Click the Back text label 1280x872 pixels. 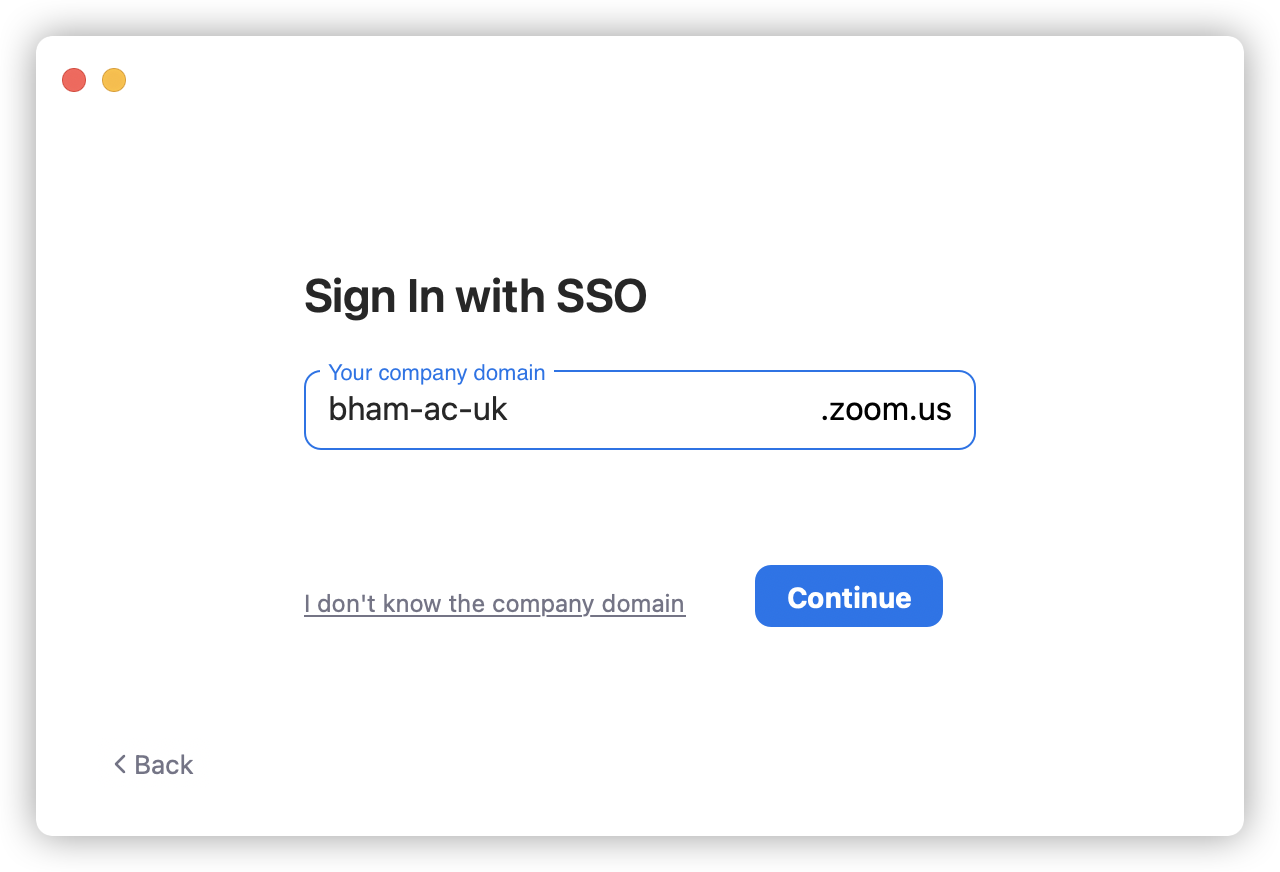pos(164,765)
